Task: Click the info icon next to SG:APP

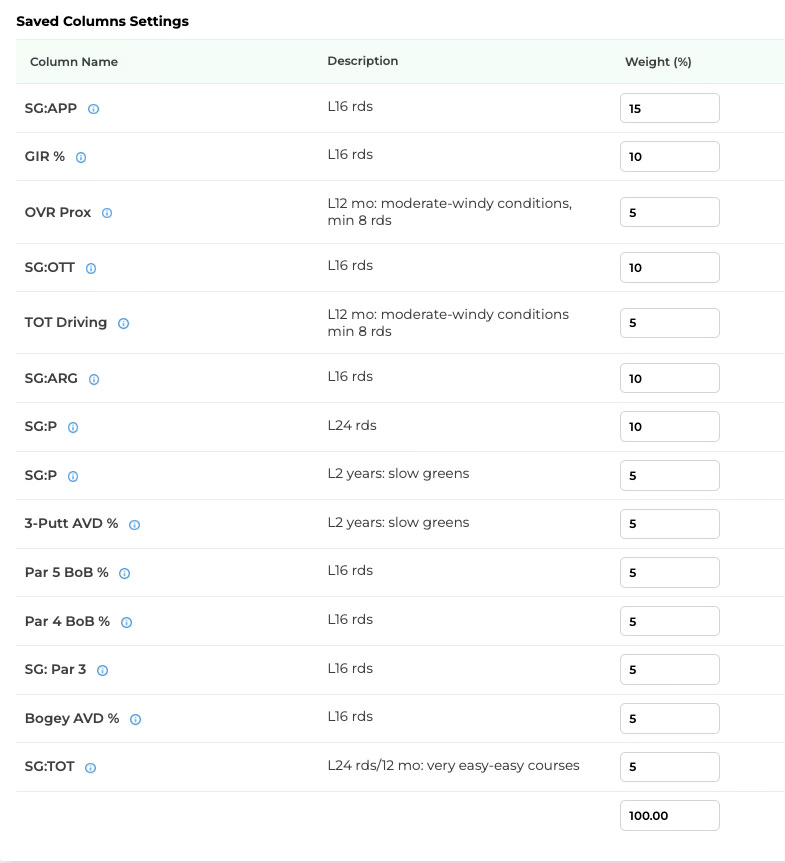Action: click(94, 109)
